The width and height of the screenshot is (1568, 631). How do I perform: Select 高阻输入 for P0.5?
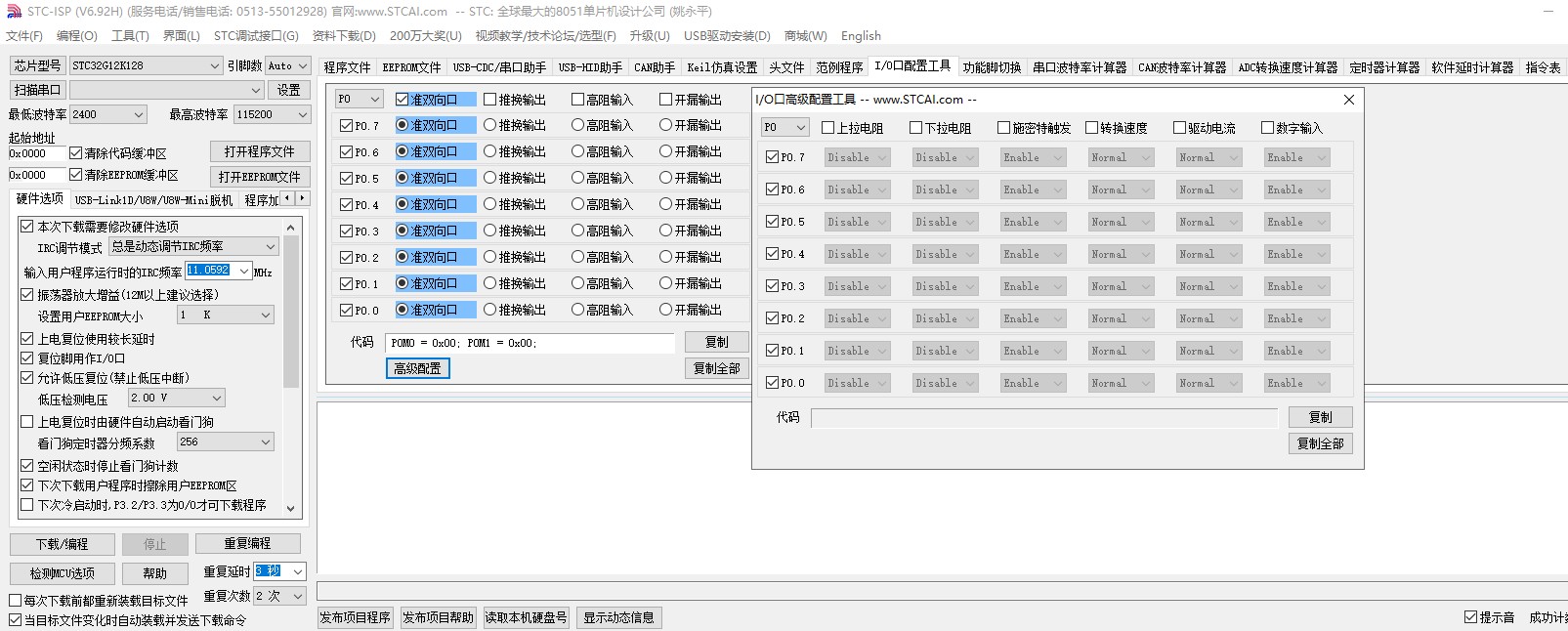(577, 178)
